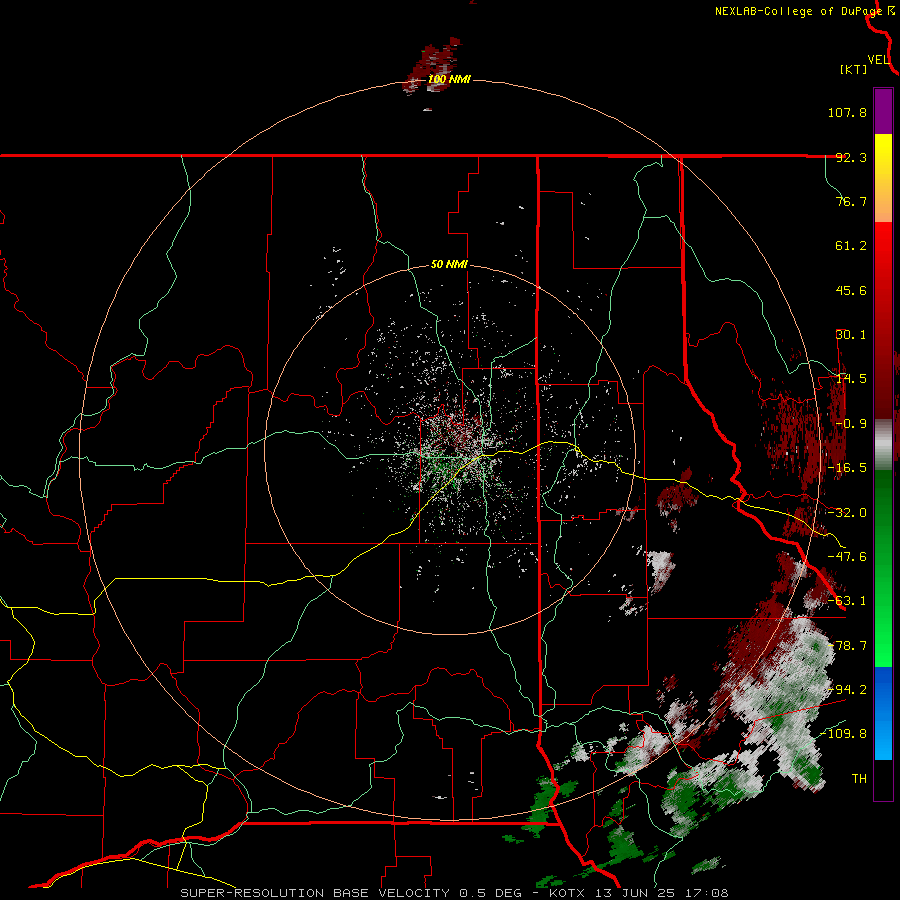Select the -0.9 scale value

[x=851, y=424]
